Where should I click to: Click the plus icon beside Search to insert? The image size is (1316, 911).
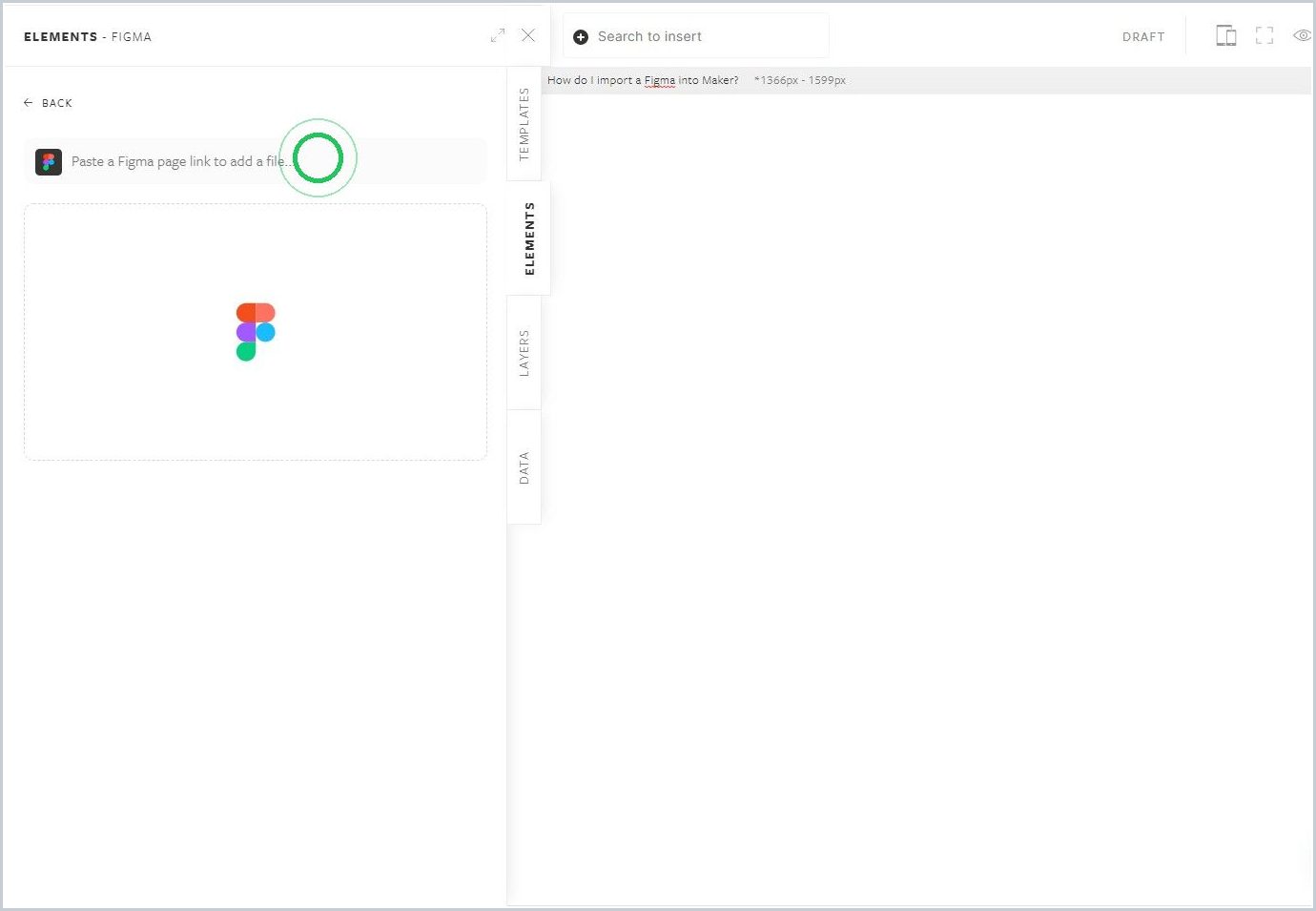(581, 37)
